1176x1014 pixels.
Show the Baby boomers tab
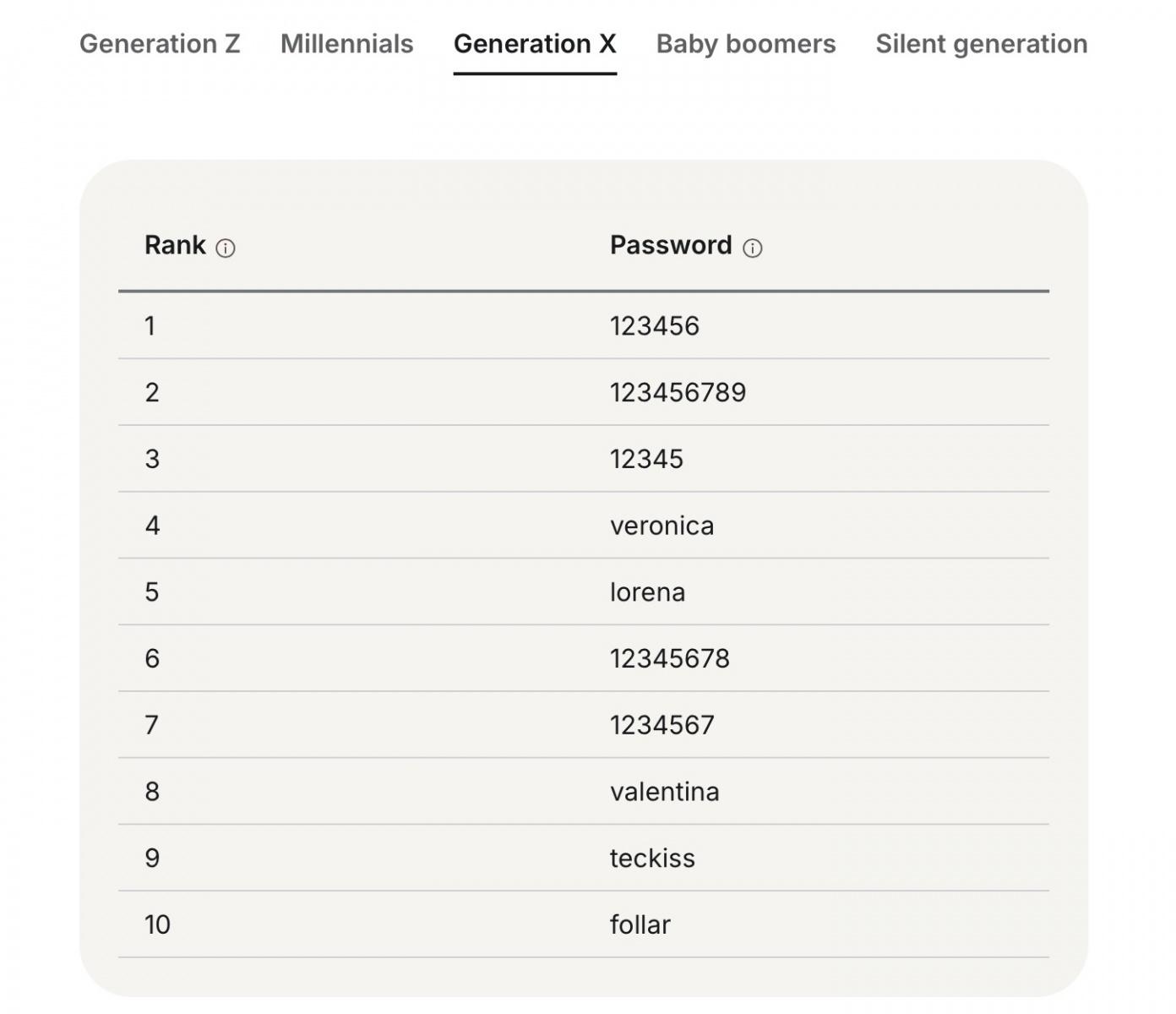click(745, 44)
